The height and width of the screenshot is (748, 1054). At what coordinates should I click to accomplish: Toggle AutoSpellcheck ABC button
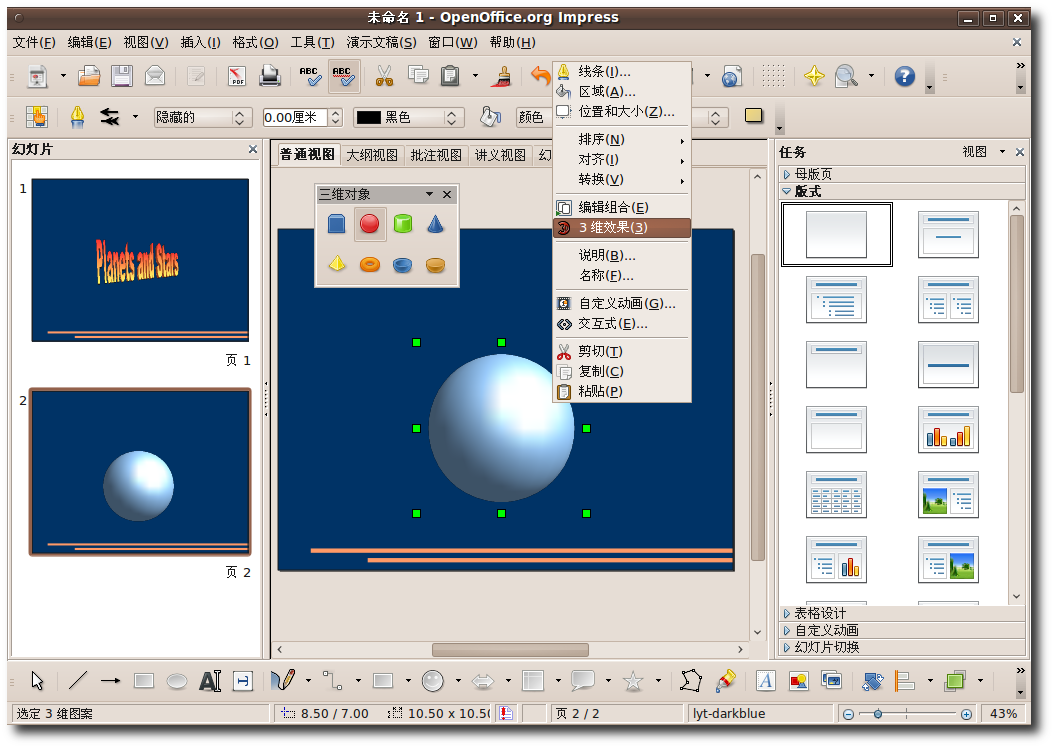pos(343,75)
